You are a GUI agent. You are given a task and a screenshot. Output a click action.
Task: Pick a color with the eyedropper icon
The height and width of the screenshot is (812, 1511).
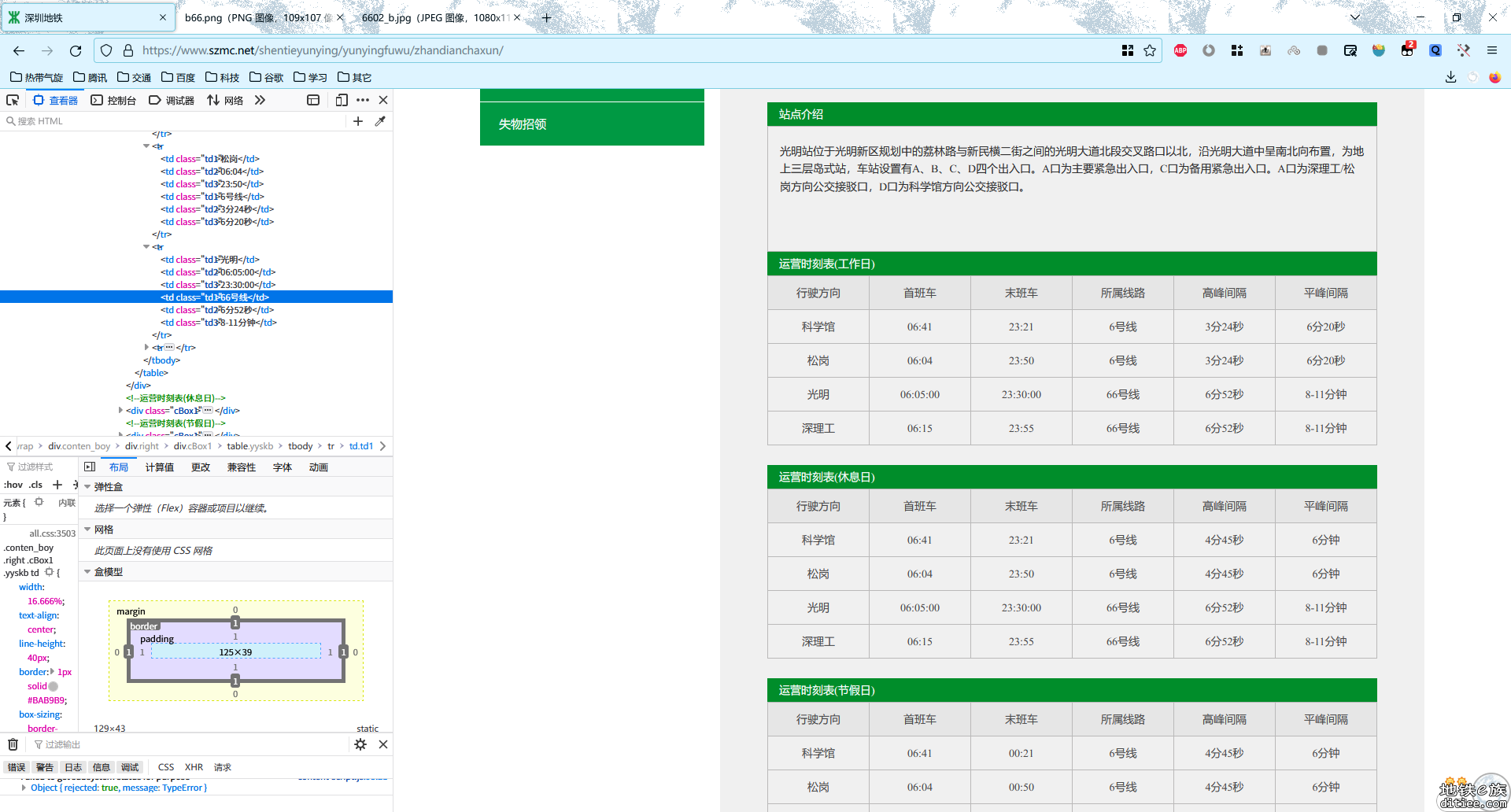coord(380,121)
